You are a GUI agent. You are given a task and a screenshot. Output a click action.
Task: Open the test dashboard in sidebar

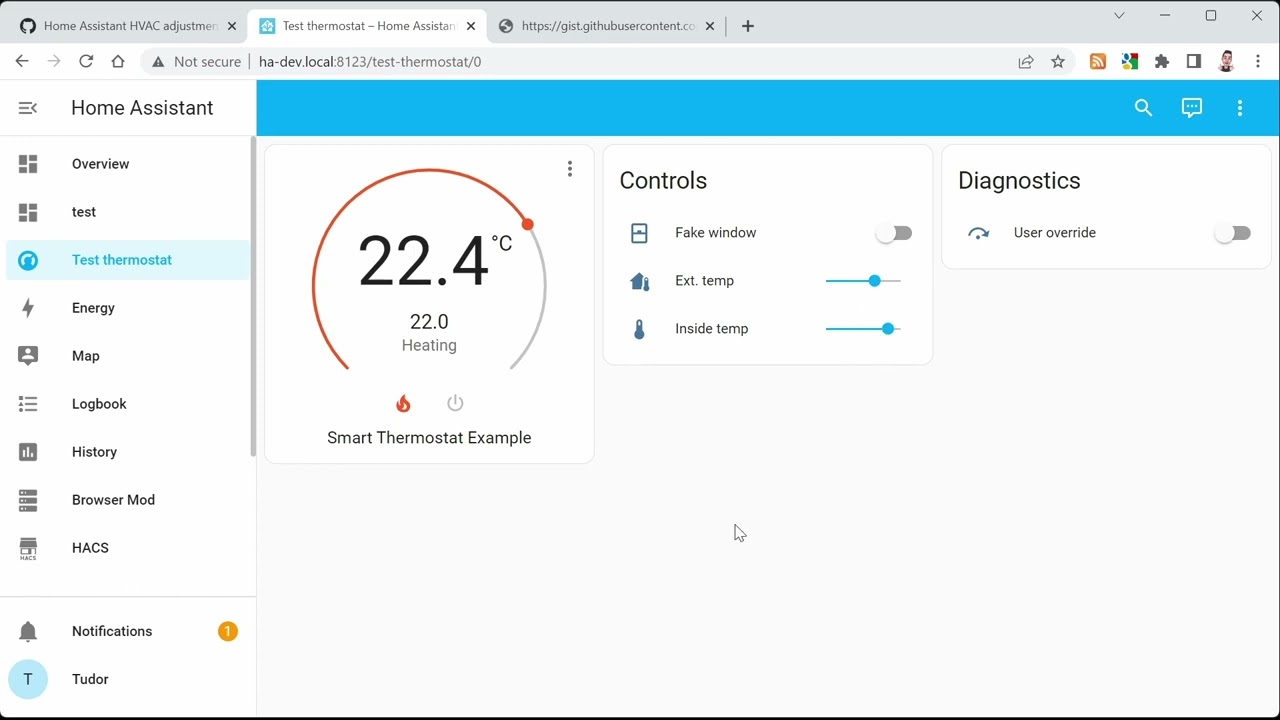tap(128, 212)
